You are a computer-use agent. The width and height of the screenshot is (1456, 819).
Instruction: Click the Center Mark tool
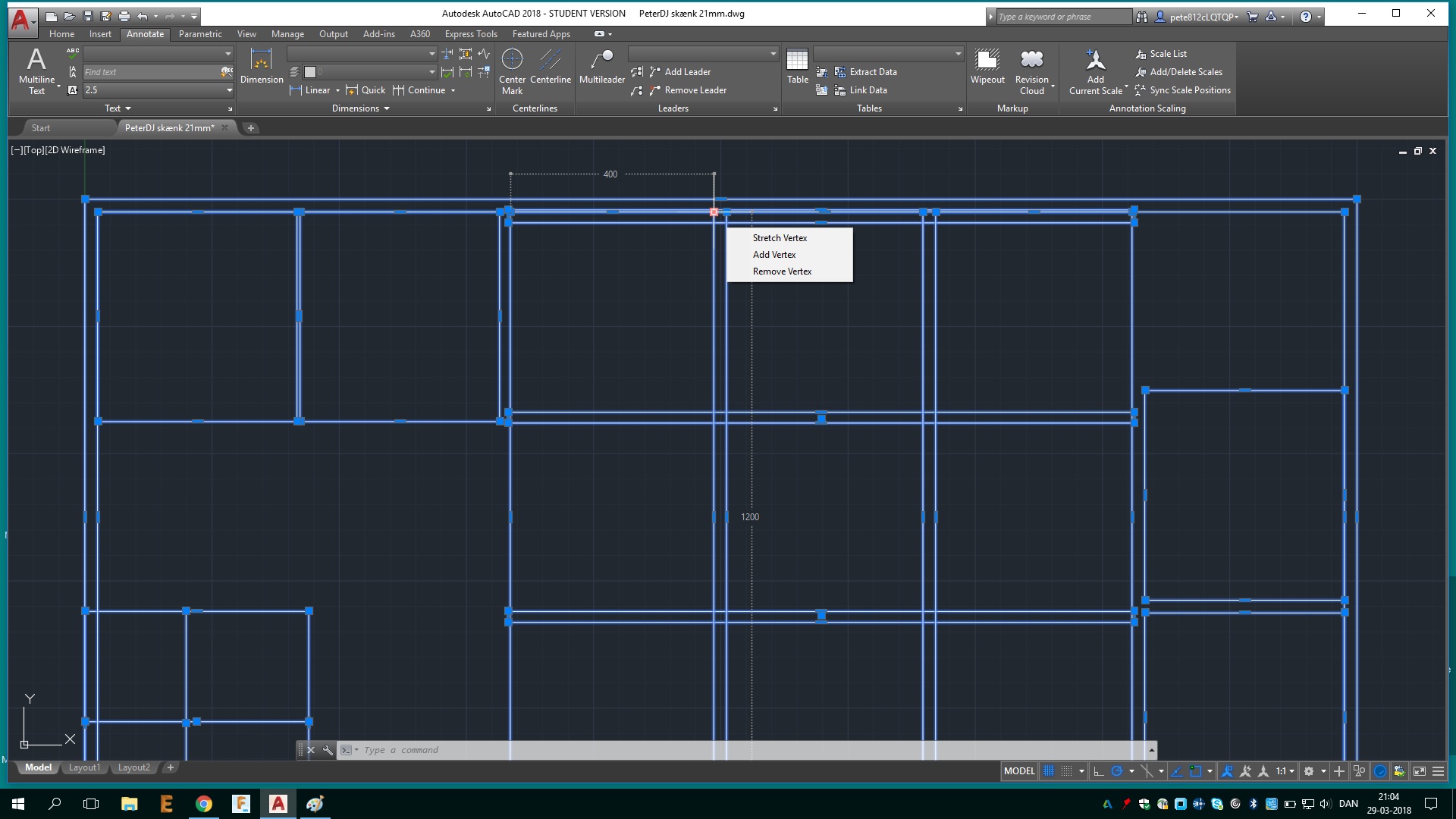[x=512, y=70]
